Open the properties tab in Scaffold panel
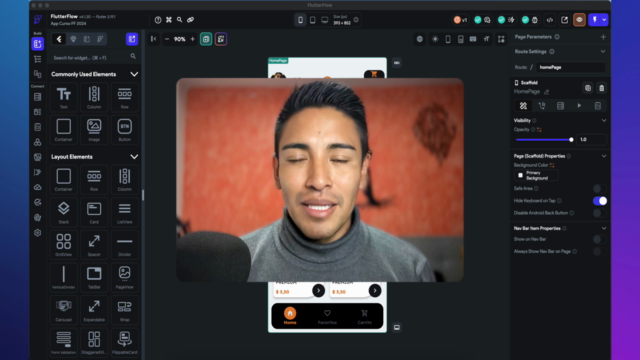The image size is (640, 360). (523, 106)
